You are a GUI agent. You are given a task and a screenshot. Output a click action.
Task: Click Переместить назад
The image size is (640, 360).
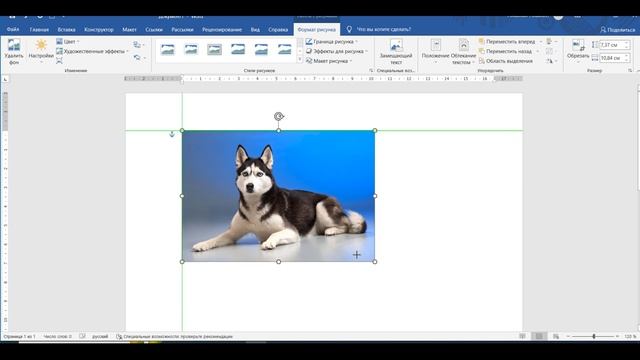(x=505, y=51)
